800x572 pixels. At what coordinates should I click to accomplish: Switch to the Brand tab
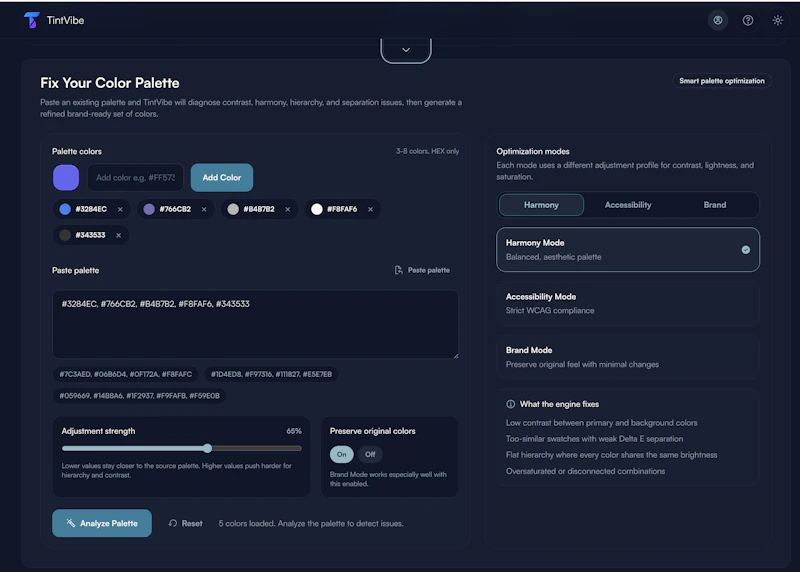click(x=714, y=205)
